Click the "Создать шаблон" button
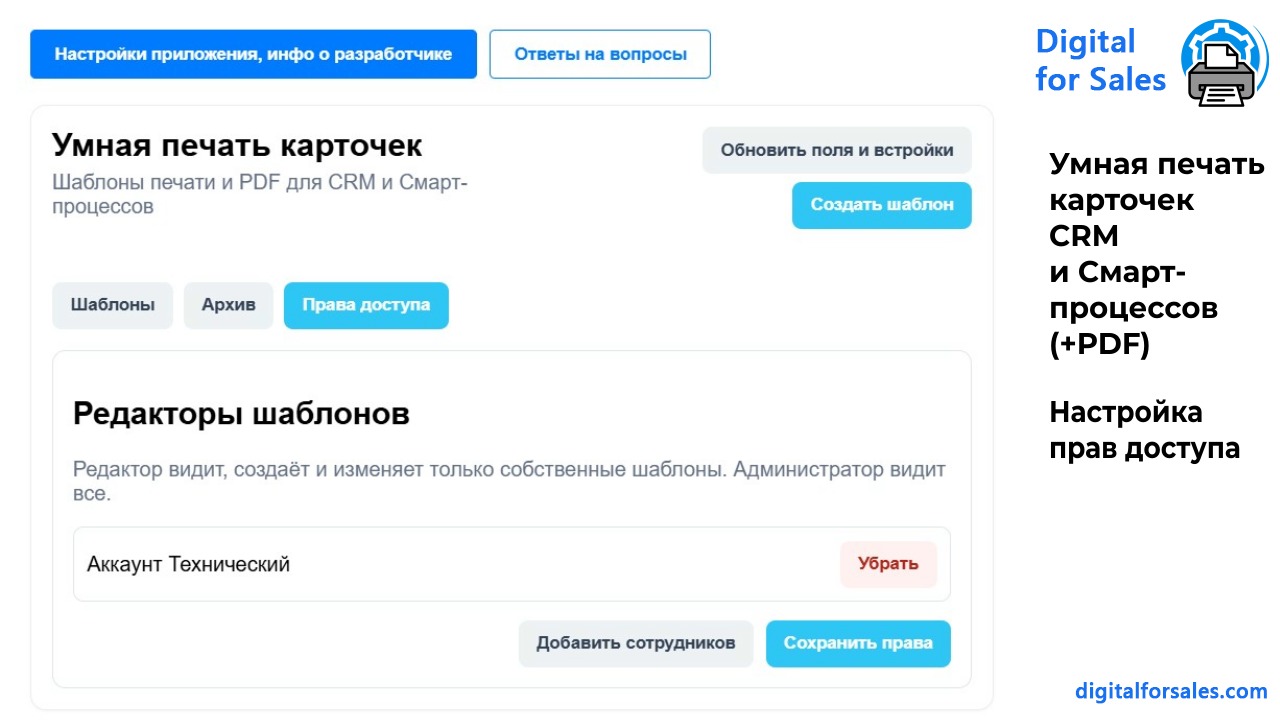Viewport: 1280px width, 720px height. (882, 205)
